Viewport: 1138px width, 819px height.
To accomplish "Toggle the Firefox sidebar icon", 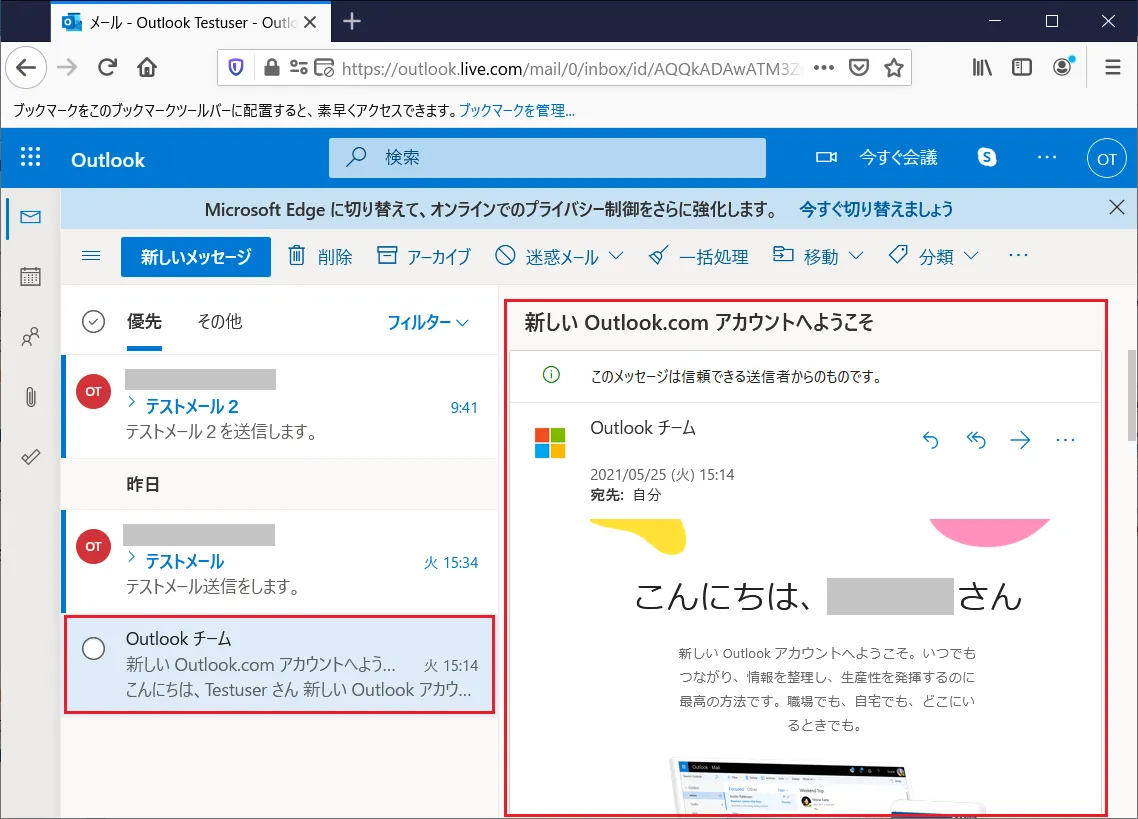I will pyautogui.click(x=1022, y=68).
